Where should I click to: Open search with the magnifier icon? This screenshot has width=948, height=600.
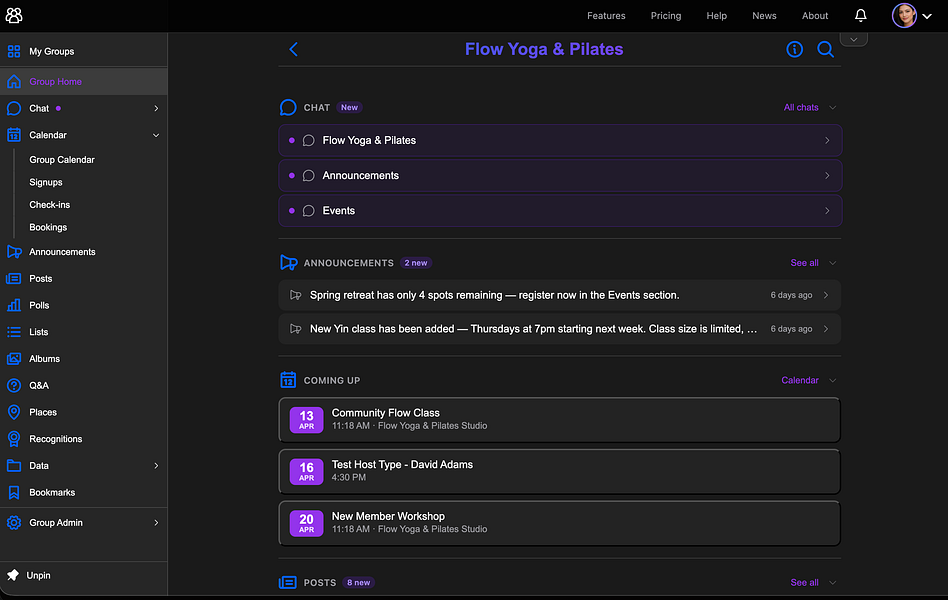click(825, 50)
